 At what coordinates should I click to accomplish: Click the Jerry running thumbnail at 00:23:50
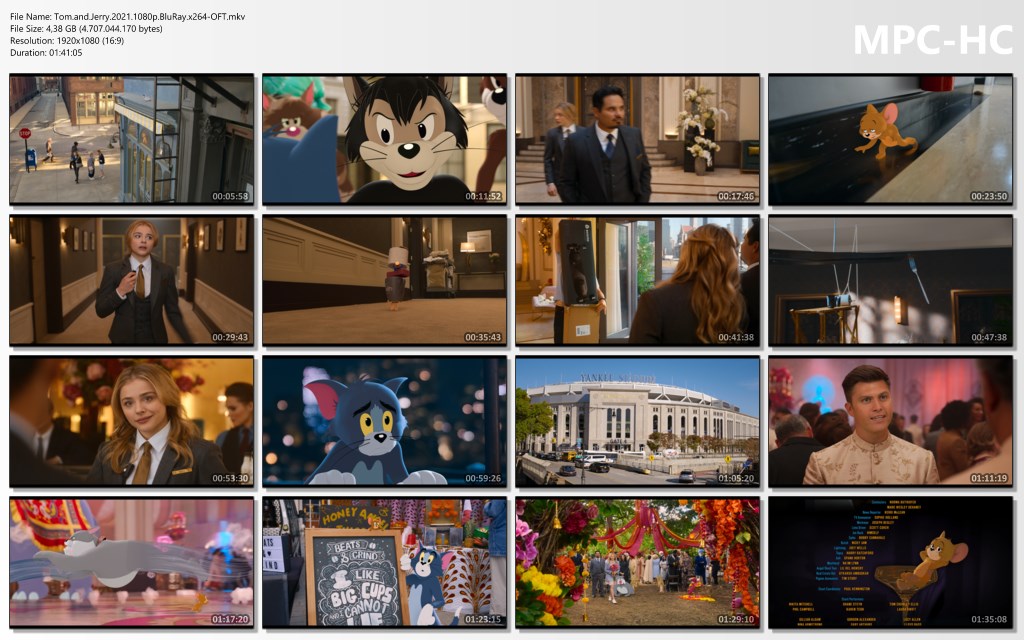point(890,140)
